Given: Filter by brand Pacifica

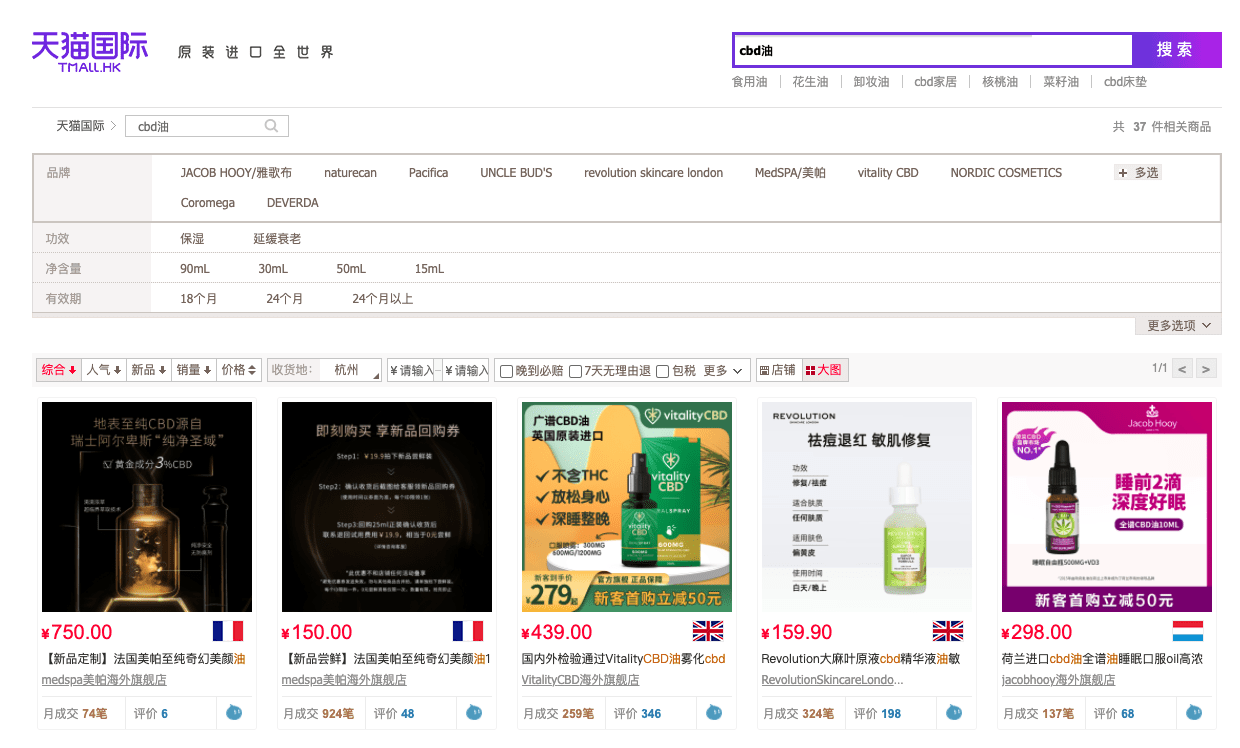Looking at the screenshot, I should click(428, 173).
